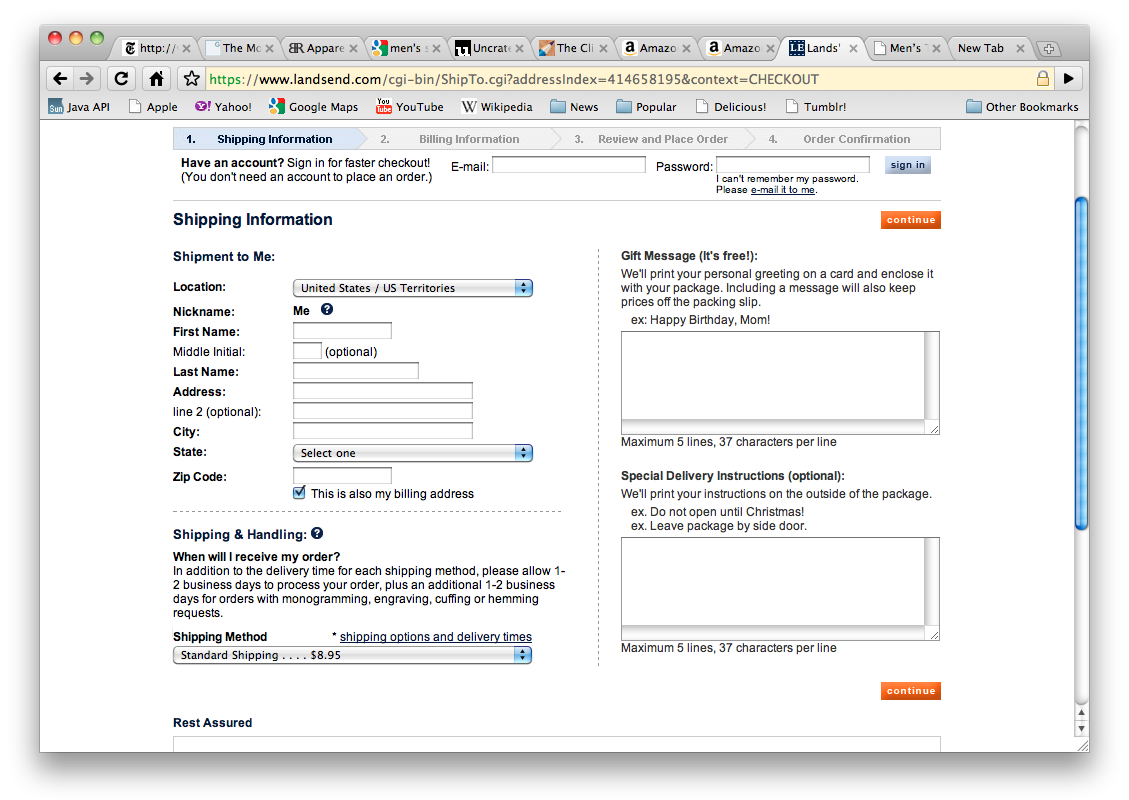
Task: Click into the City field
Action: (x=382, y=431)
